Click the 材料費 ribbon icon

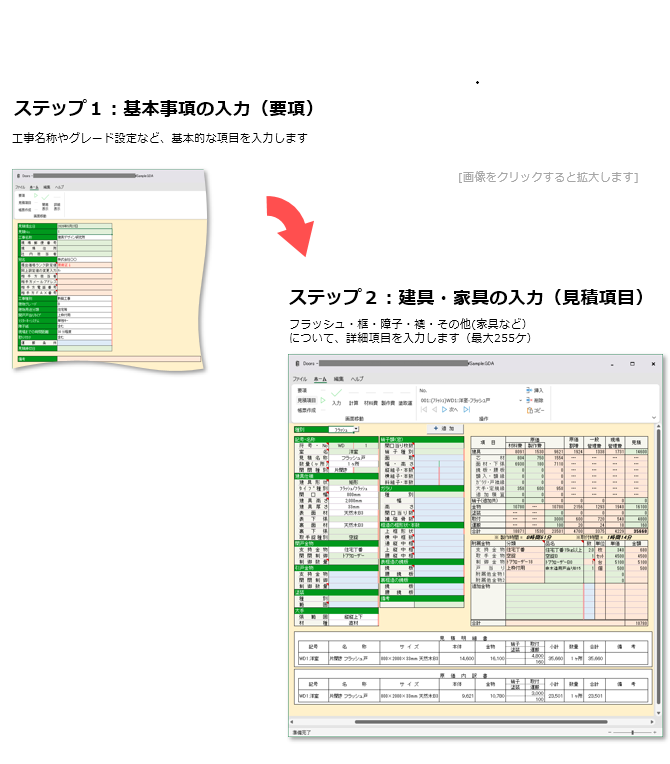pos(372,402)
